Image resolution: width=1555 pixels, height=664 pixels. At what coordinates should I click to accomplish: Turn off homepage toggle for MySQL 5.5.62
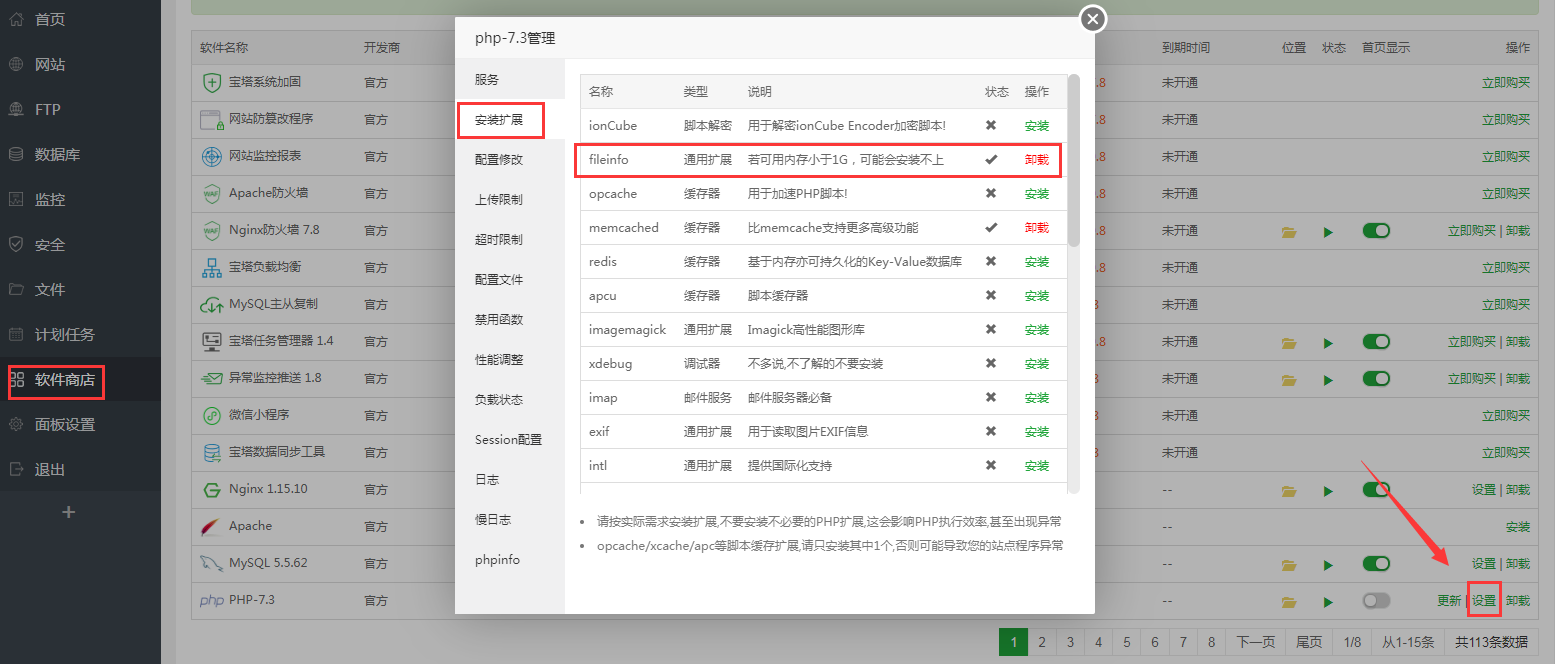(1376, 564)
